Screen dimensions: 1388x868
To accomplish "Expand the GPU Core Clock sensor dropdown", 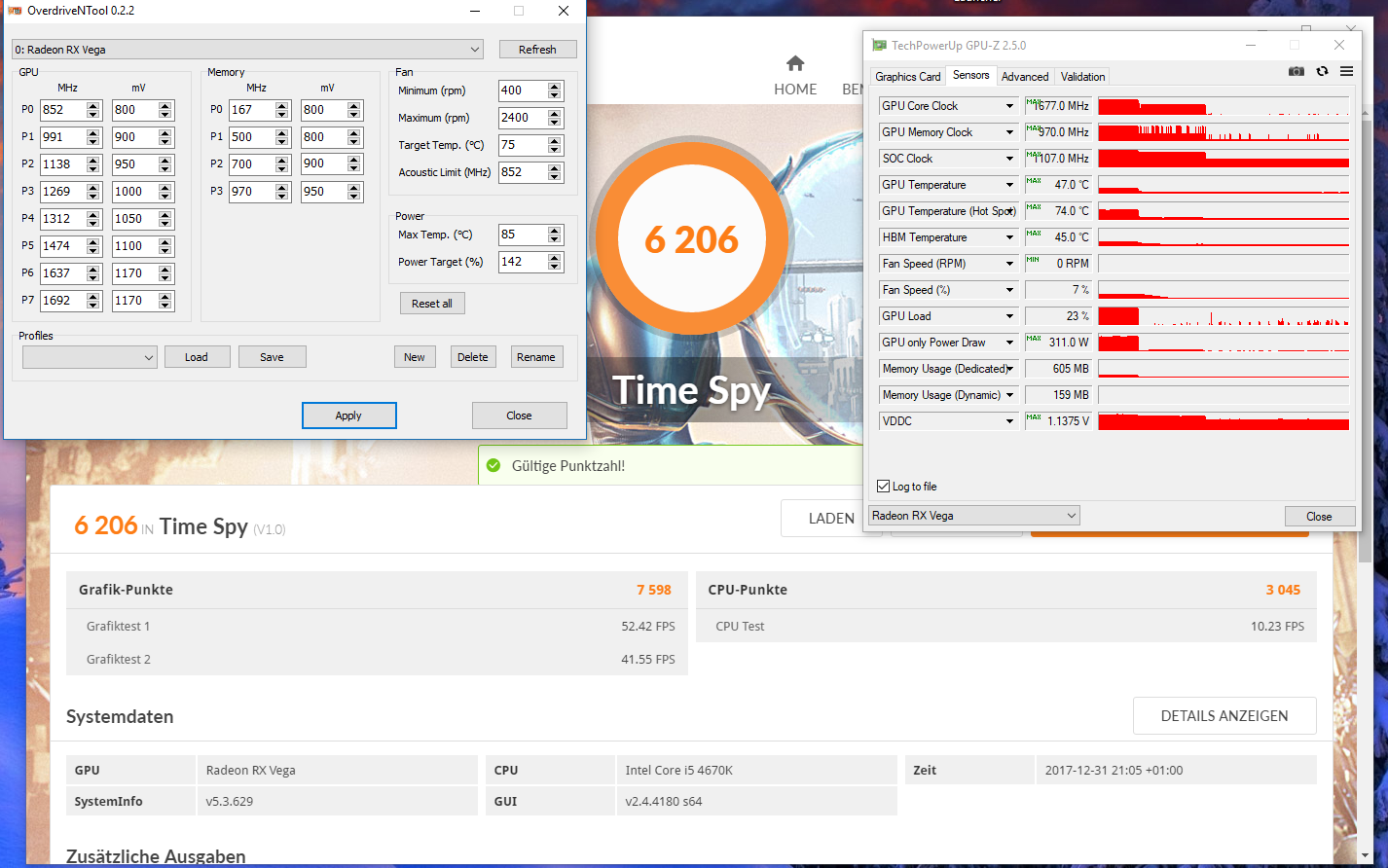I will 1009,106.
